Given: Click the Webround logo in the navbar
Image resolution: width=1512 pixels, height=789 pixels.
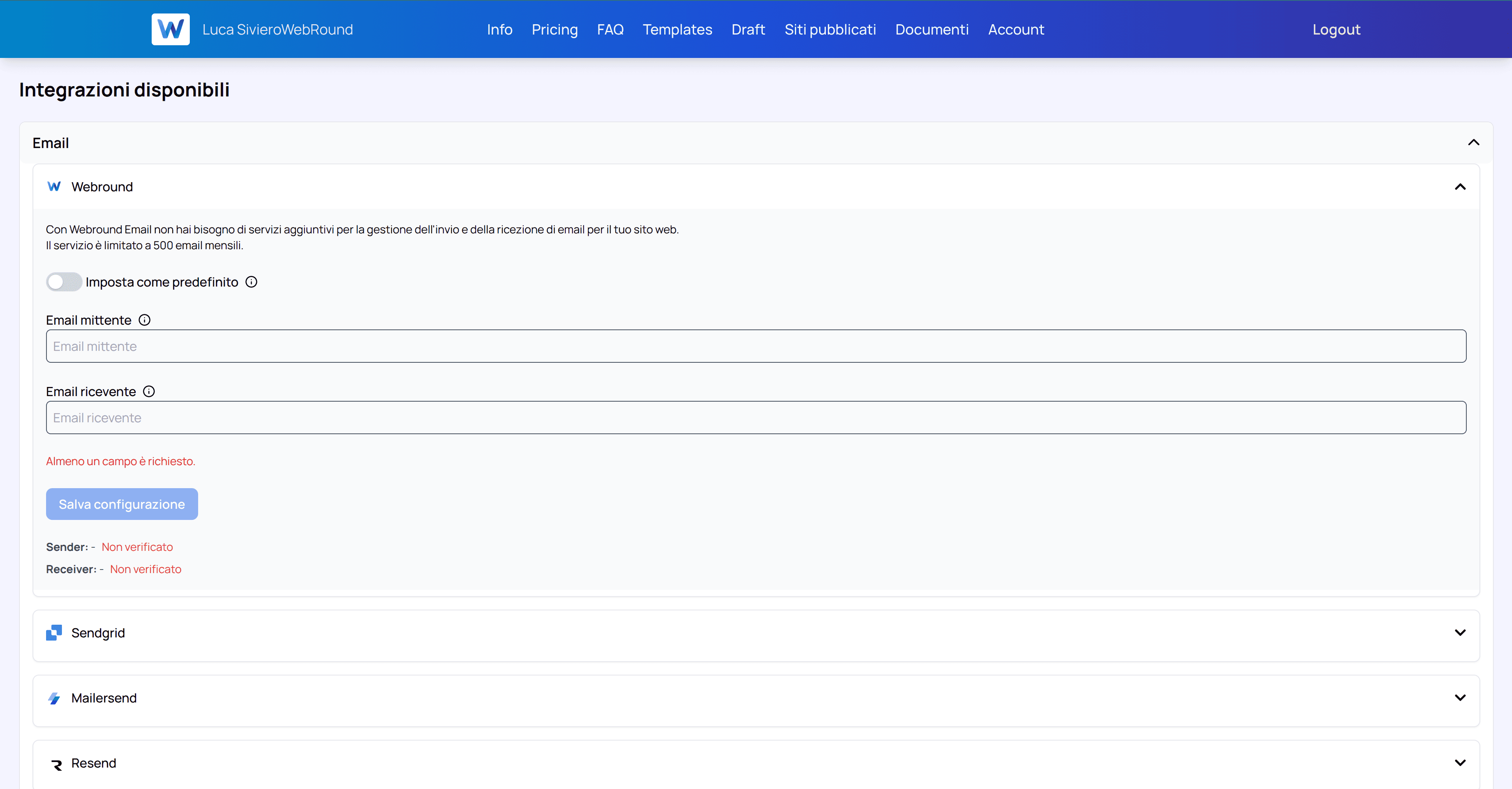Looking at the screenshot, I should pyautogui.click(x=170, y=29).
